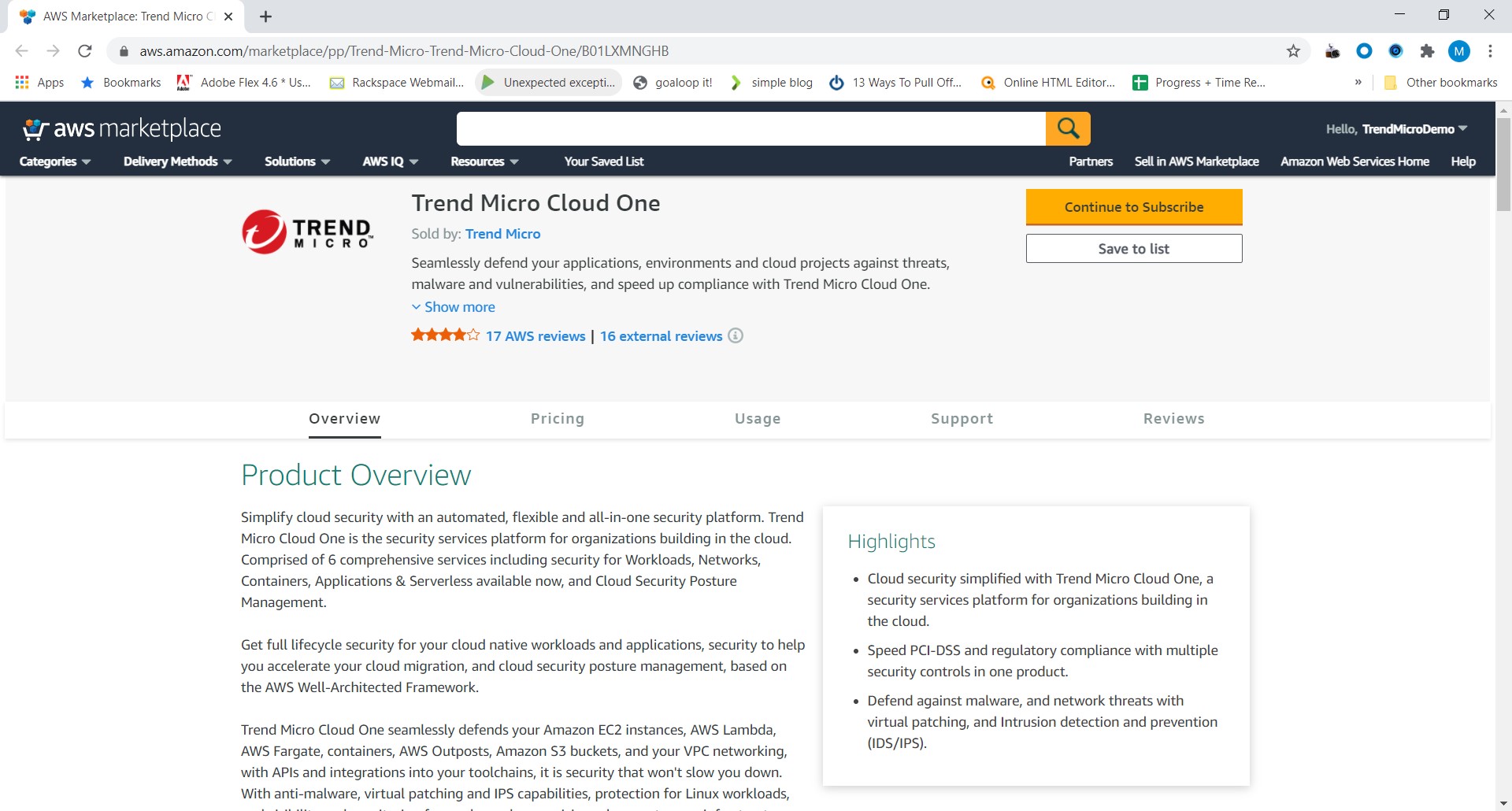The image size is (1512, 811).
Task: Open the Chrome profile M avatar
Action: (1459, 51)
